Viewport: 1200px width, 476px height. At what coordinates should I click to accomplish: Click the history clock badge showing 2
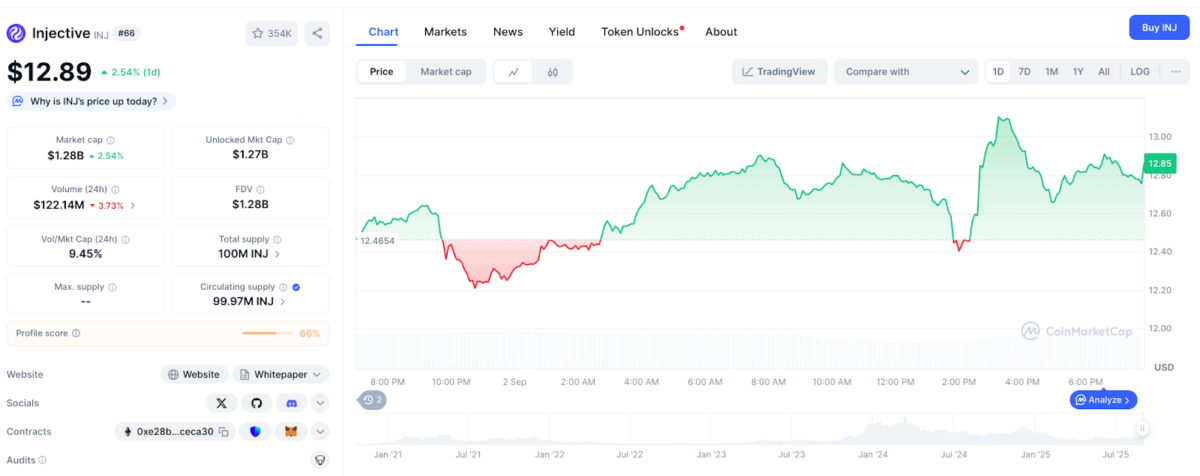pos(372,400)
